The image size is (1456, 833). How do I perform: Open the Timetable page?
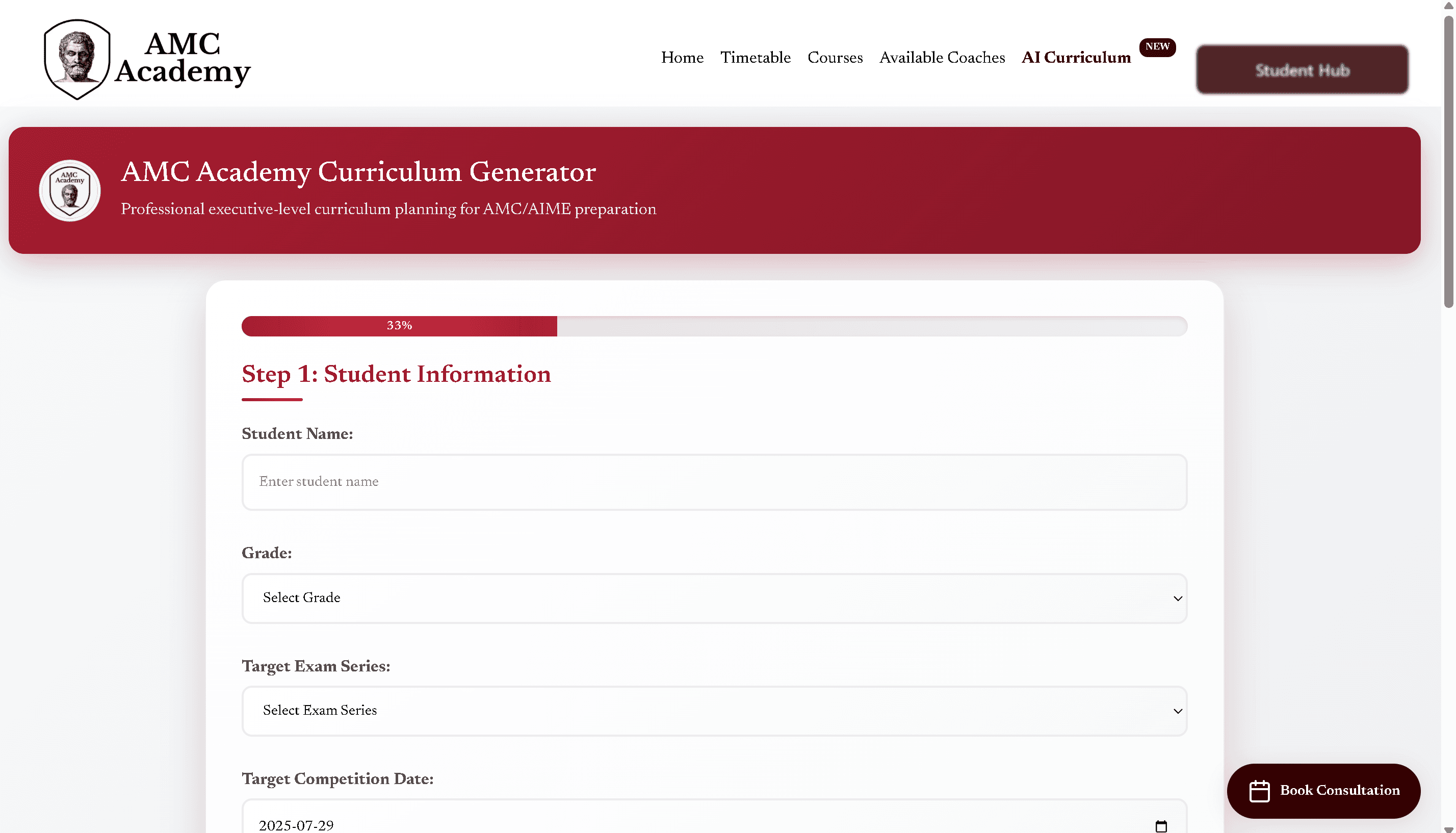coord(755,58)
